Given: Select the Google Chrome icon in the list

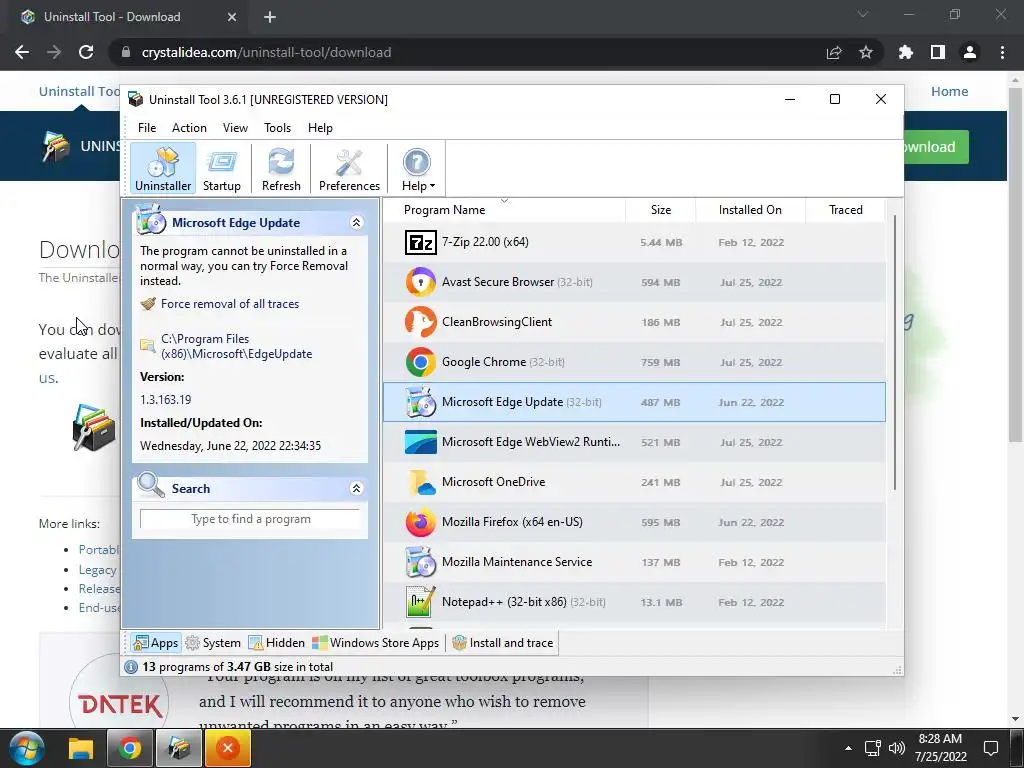Looking at the screenshot, I should tap(420, 362).
